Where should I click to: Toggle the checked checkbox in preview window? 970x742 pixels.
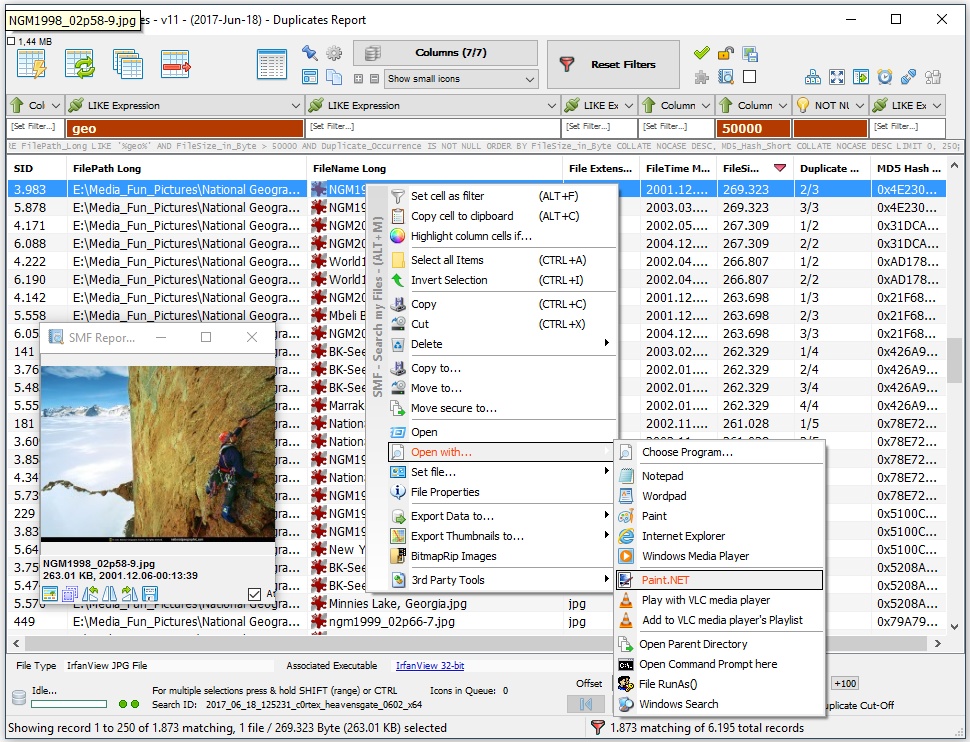254,594
